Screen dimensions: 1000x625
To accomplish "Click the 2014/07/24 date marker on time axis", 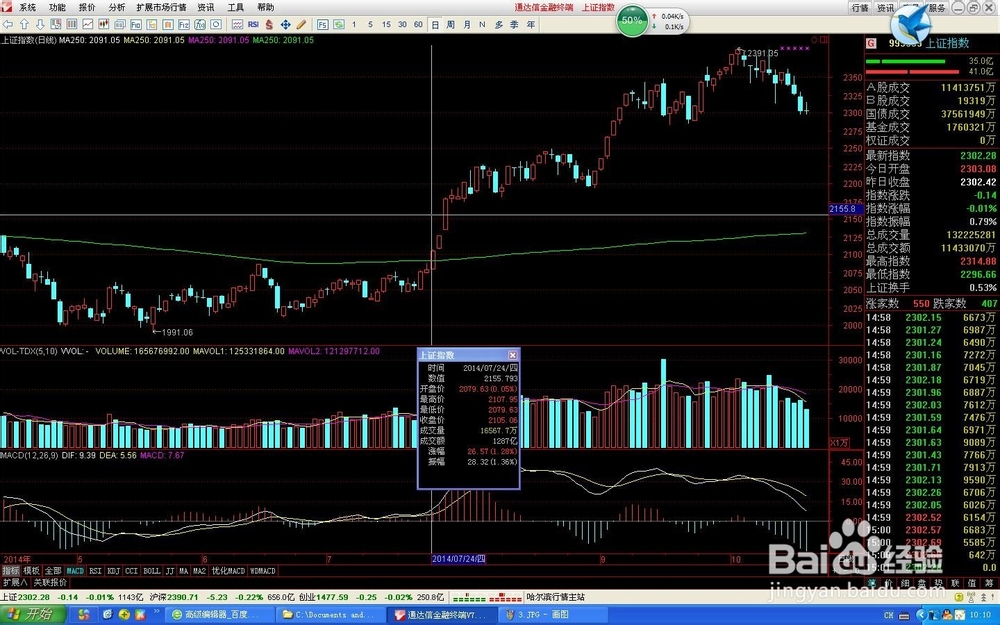I will [x=459, y=559].
